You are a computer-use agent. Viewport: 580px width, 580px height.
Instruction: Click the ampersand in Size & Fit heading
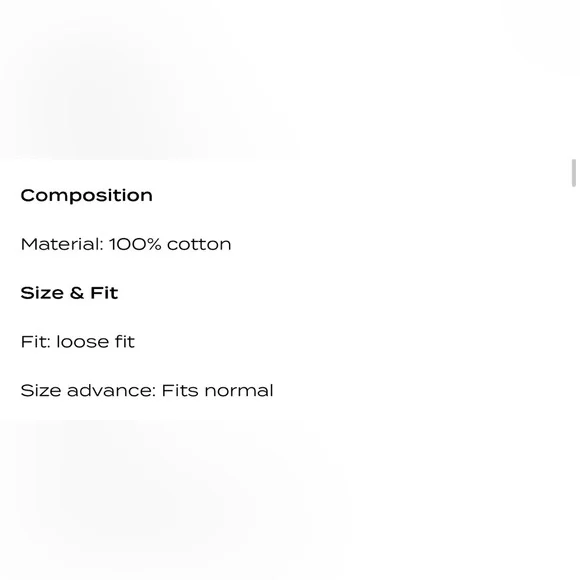(x=77, y=293)
